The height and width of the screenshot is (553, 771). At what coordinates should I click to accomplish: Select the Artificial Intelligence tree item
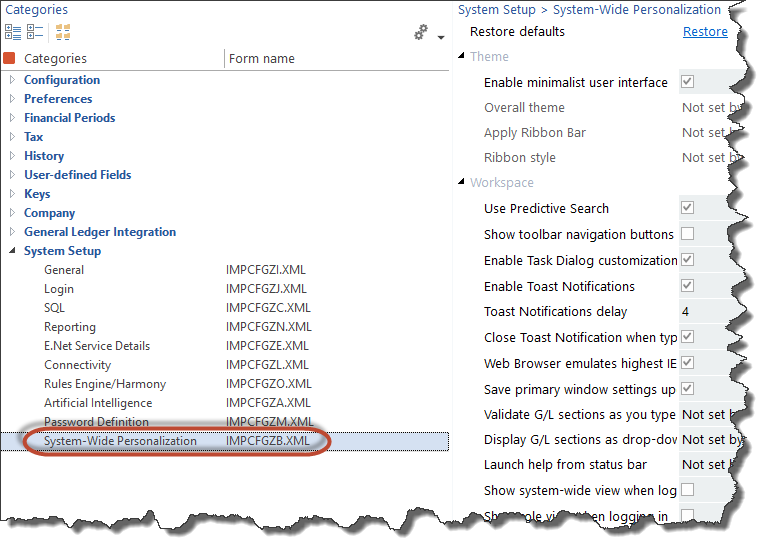(105, 403)
